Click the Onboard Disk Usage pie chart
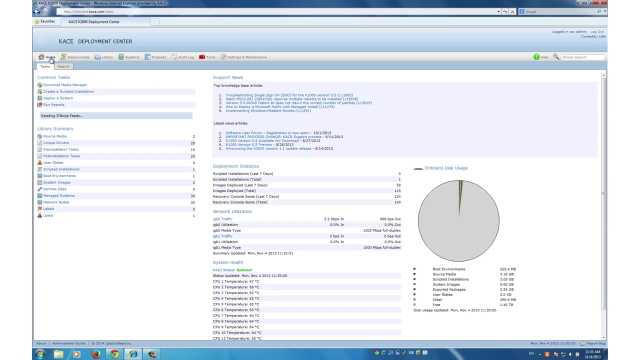Viewport: 640px width, 360px height. [458, 221]
